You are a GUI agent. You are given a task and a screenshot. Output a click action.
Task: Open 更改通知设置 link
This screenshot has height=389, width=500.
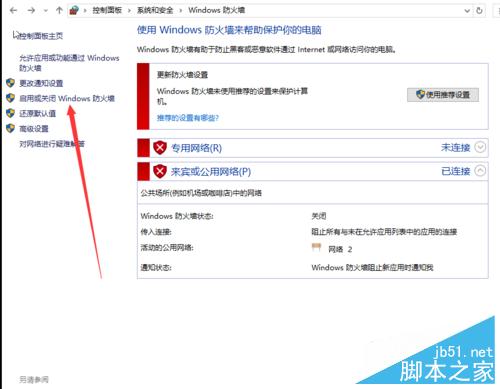point(41,83)
